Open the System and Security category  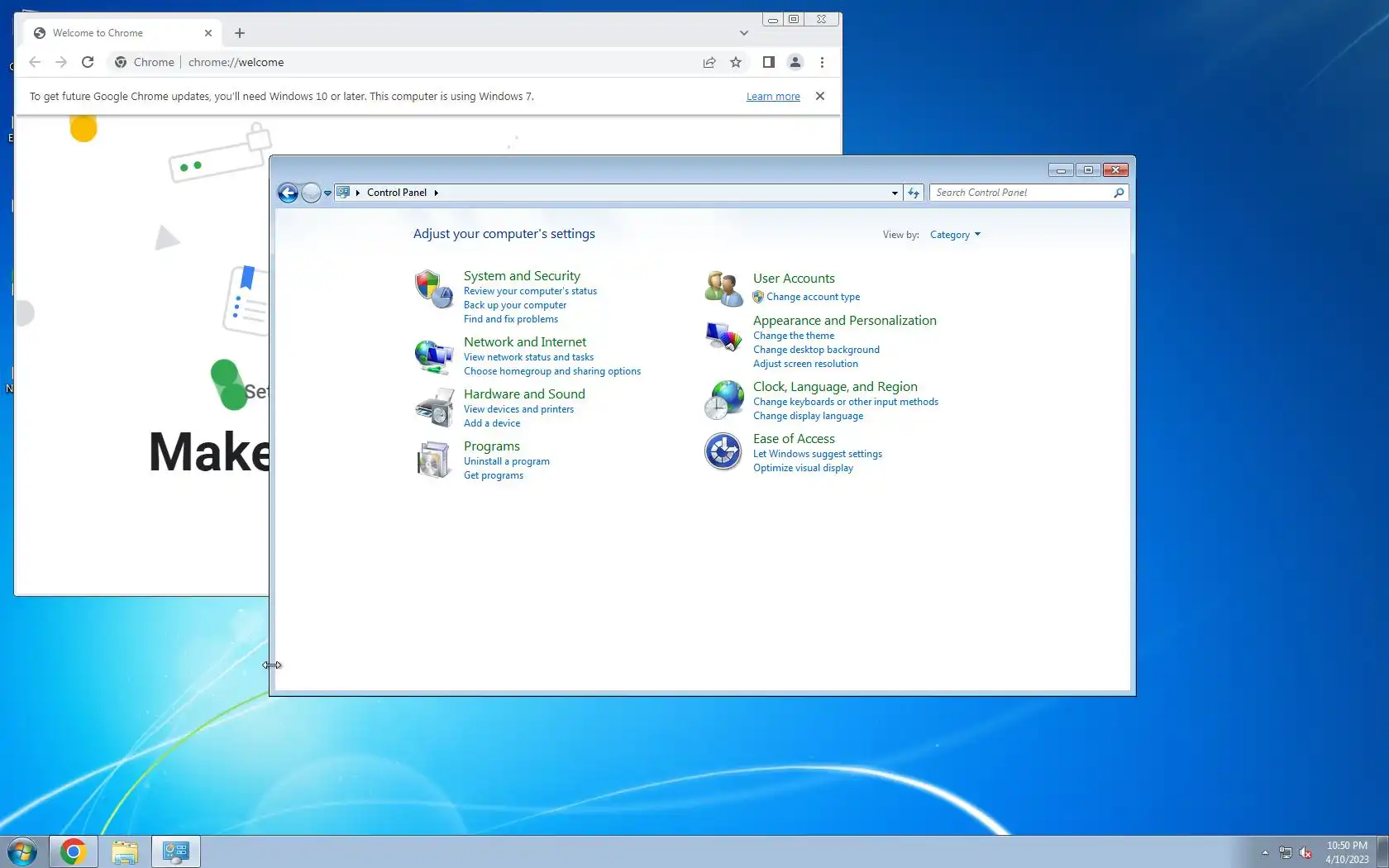522,276
